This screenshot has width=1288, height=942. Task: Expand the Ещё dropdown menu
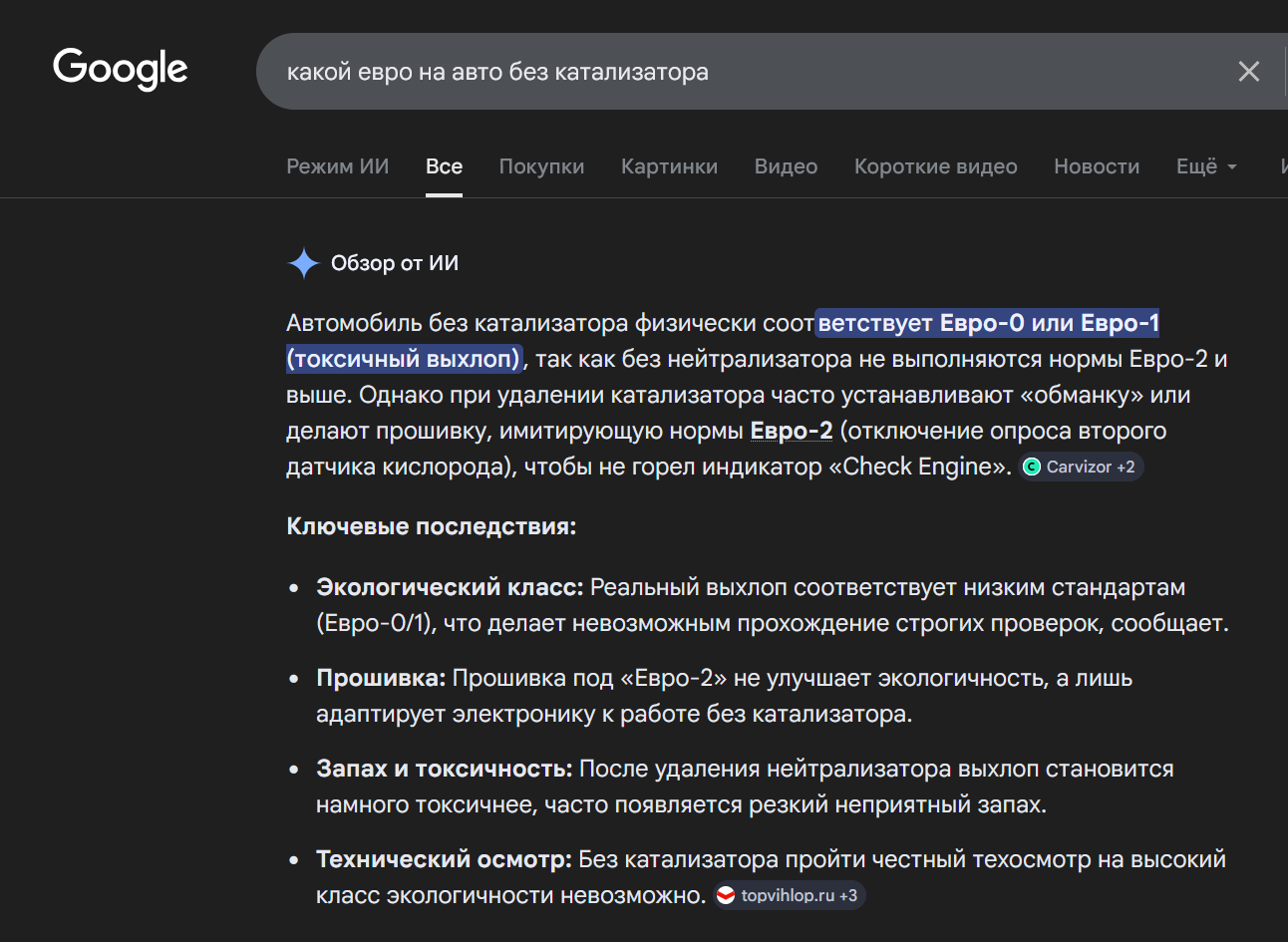pyautogui.click(x=1206, y=166)
